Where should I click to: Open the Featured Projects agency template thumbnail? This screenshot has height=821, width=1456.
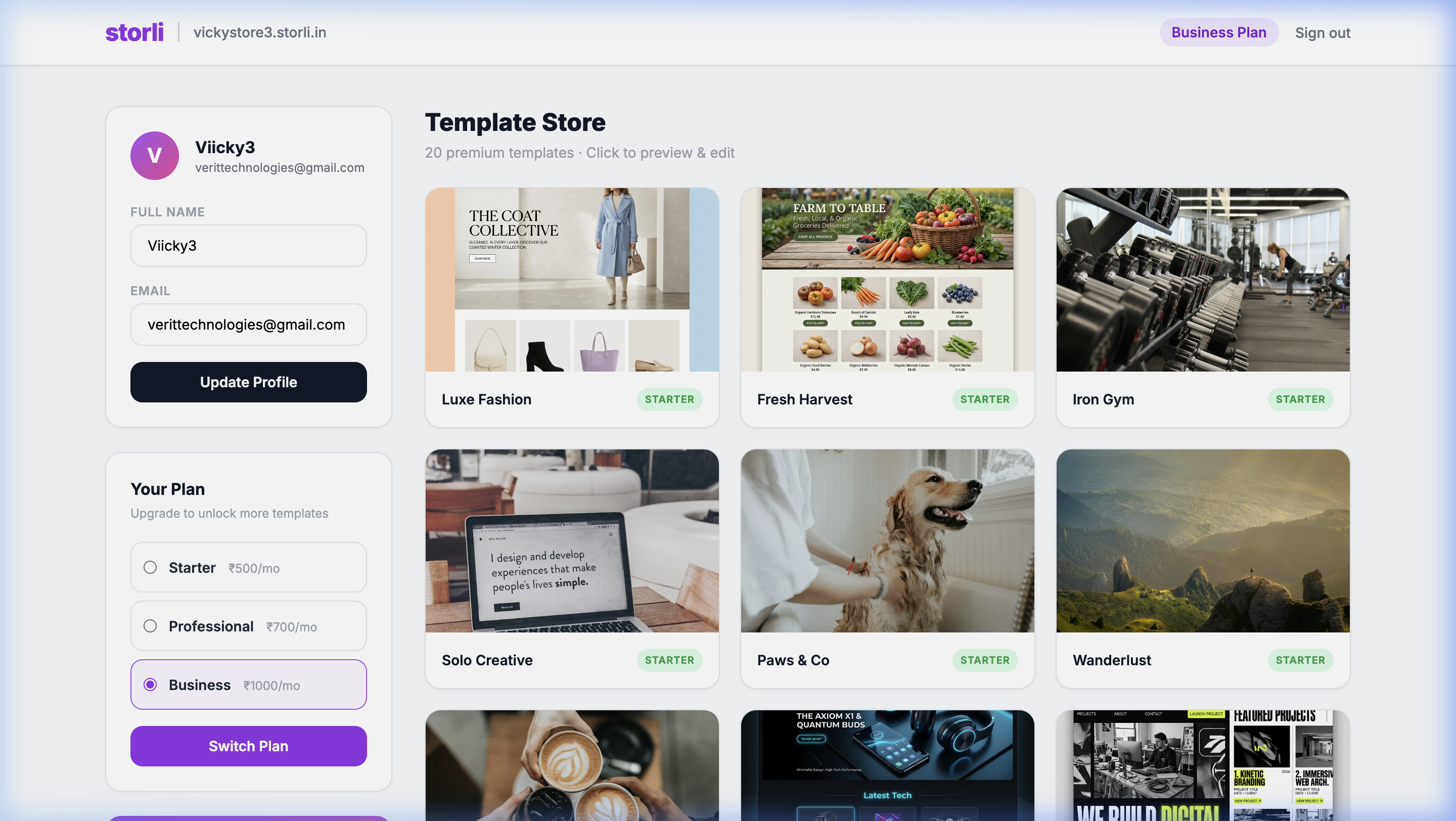click(1203, 765)
